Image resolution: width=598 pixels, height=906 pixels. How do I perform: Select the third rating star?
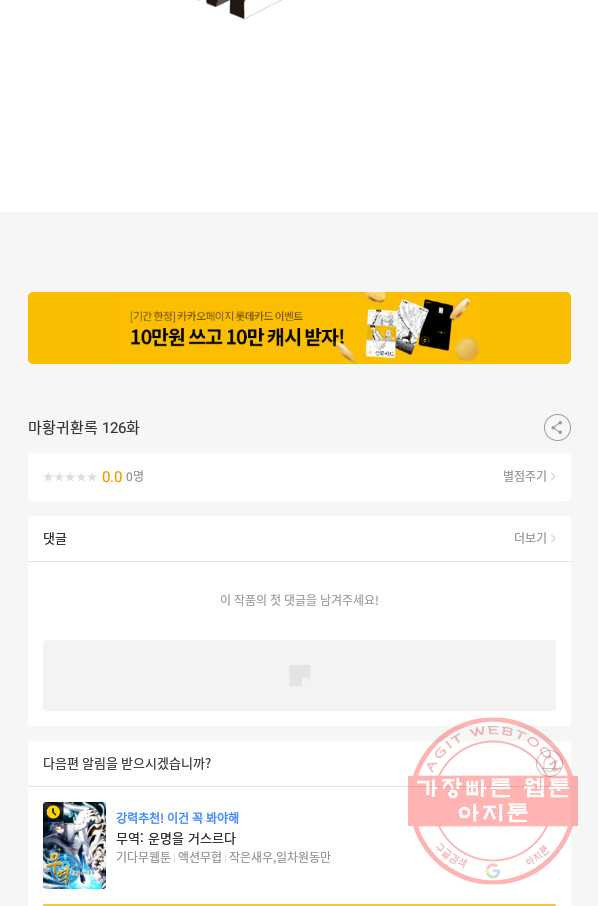point(70,477)
